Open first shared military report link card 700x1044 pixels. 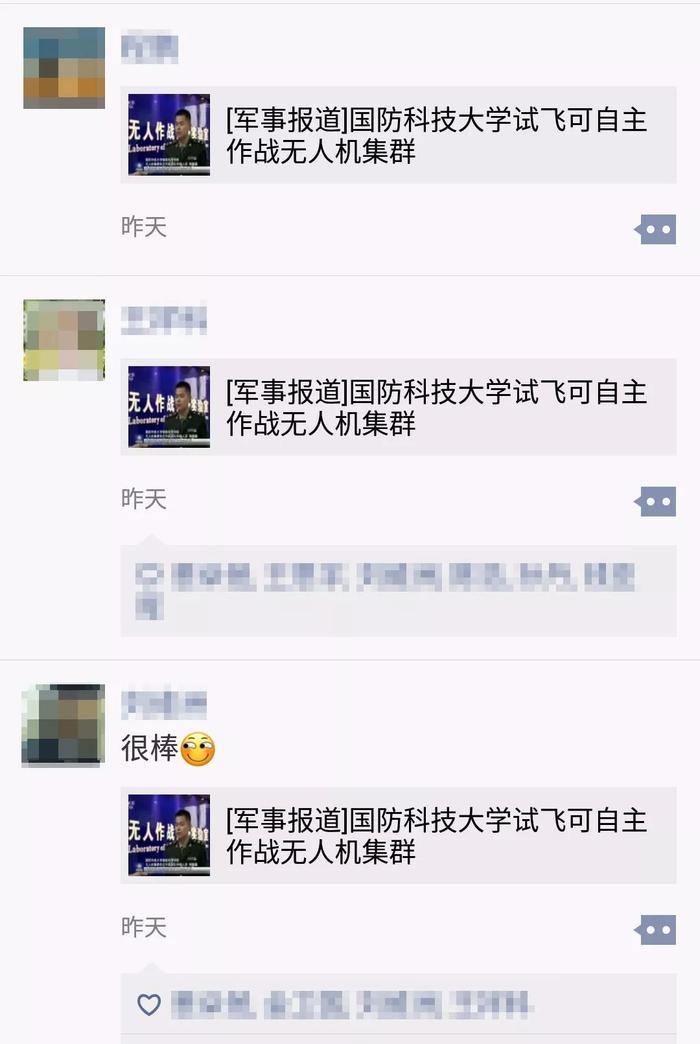tap(398, 134)
